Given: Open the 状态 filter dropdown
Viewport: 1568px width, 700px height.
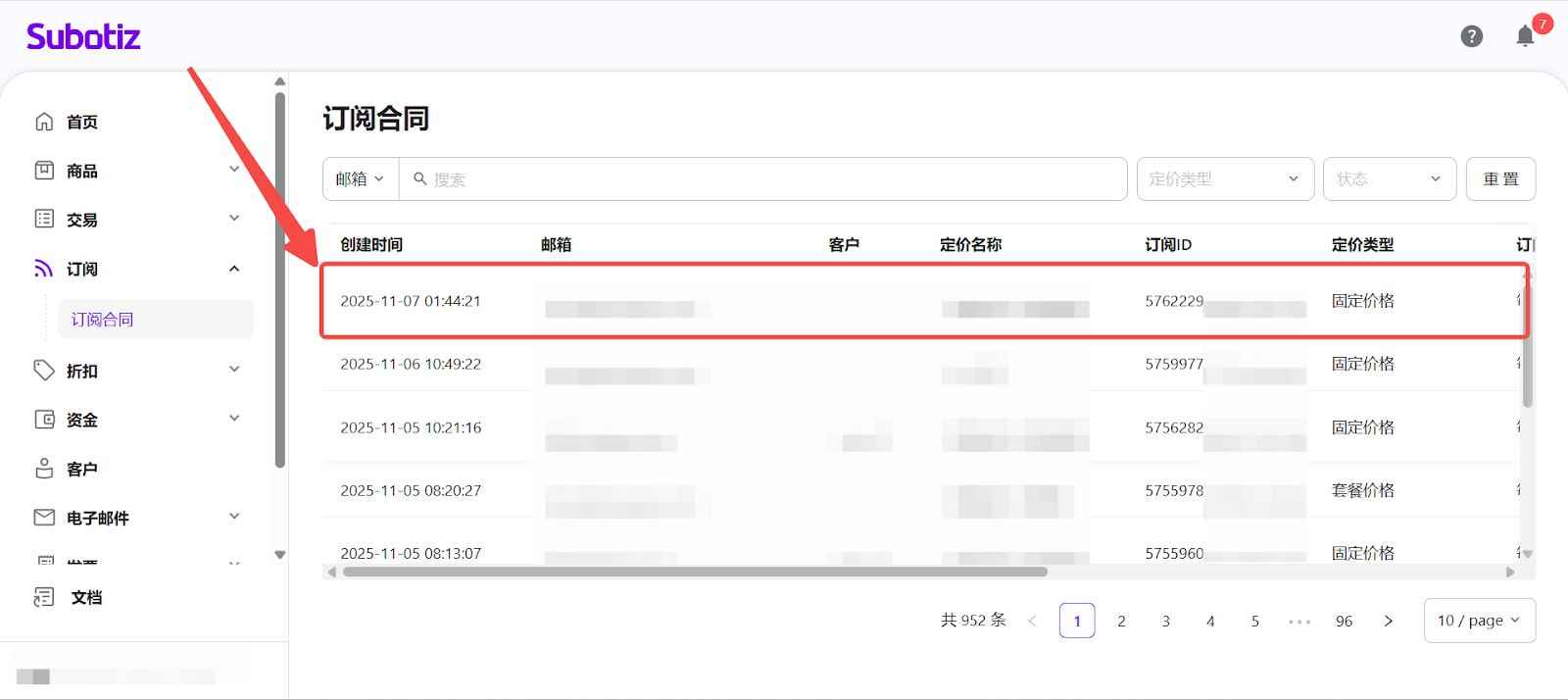Looking at the screenshot, I should [1389, 179].
